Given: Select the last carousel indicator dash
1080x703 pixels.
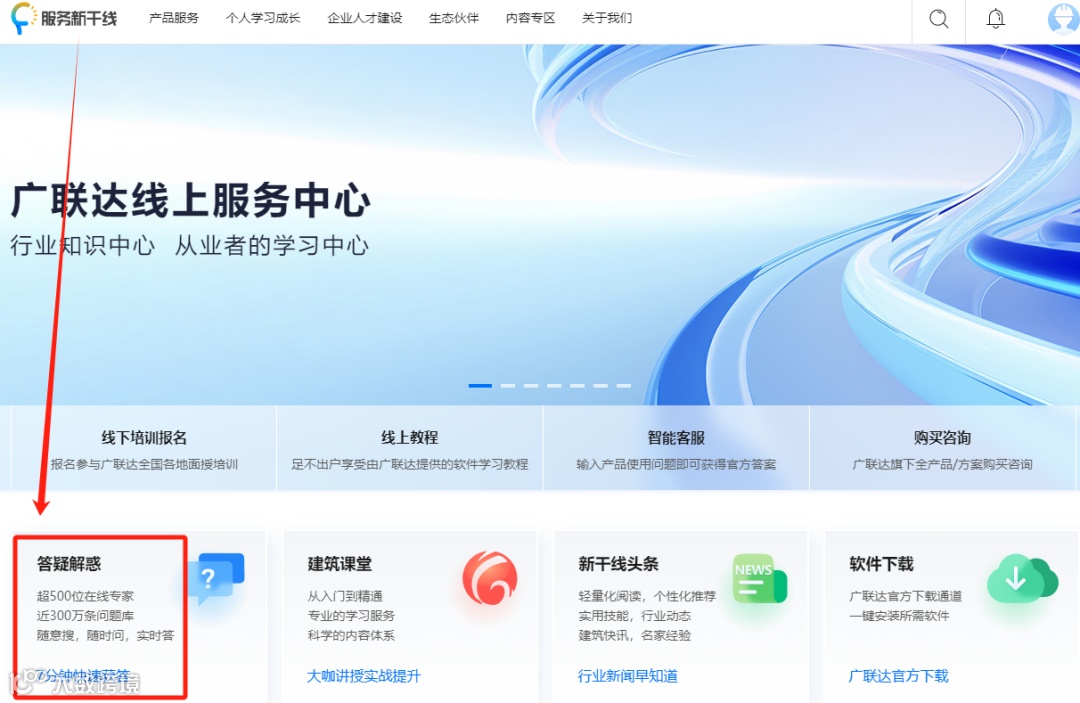Looking at the screenshot, I should 623,386.
